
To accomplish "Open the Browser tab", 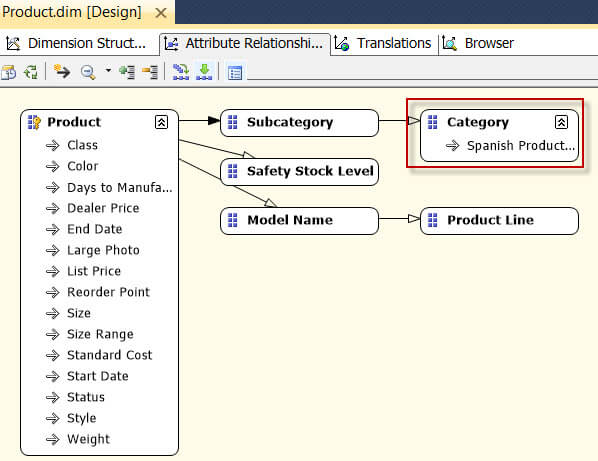I will (x=478, y=43).
